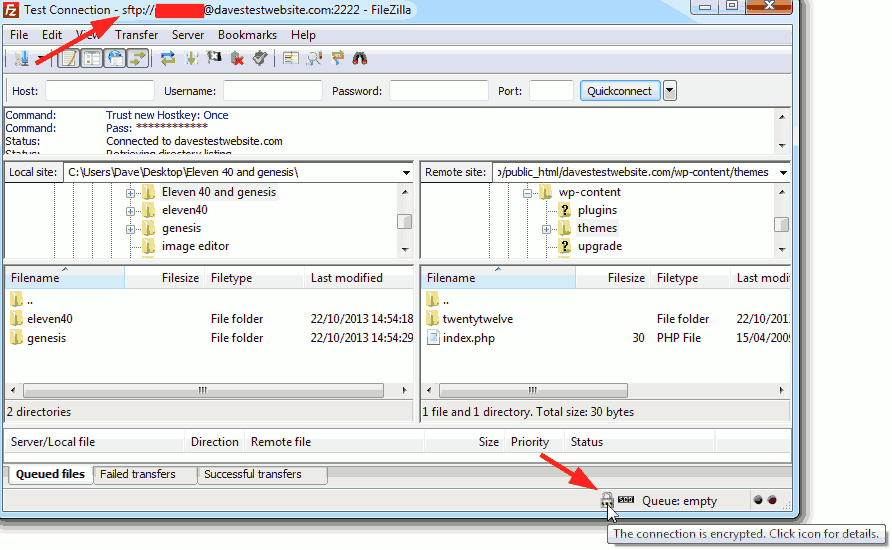Select wp-content folder in remote tree
The height and width of the screenshot is (550, 892).
click(x=589, y=192)
